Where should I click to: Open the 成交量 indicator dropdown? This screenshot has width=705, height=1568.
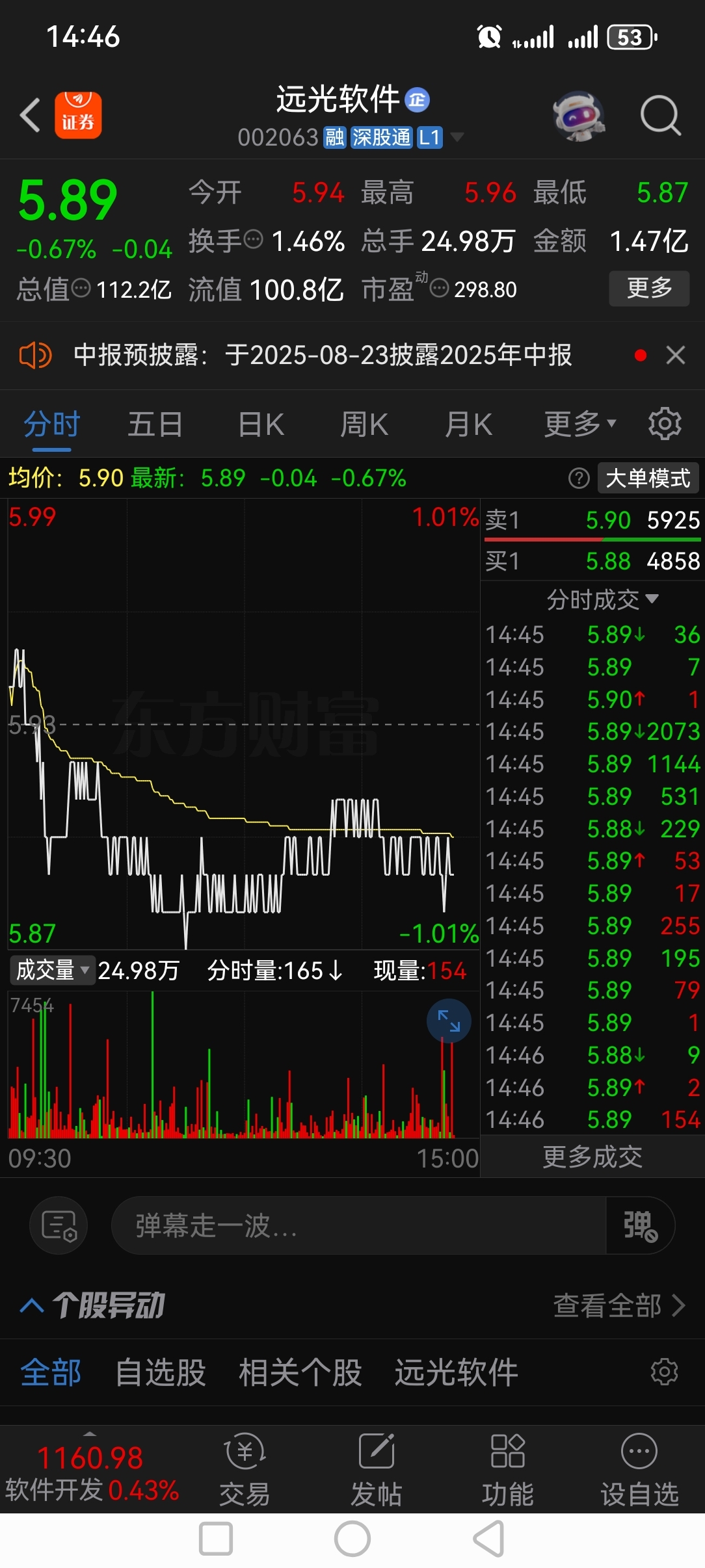coord(52,971)
